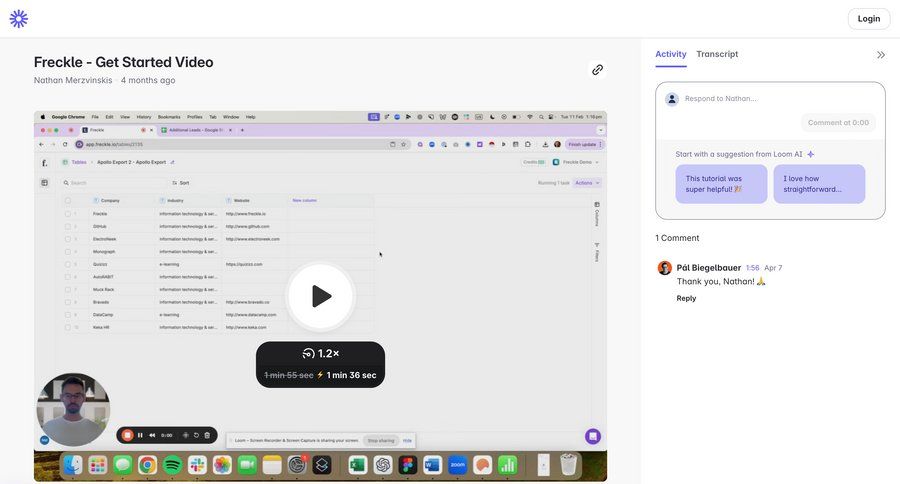Tick the checkbox for the GitHub row
Screen dimensions: 900x484
point(68,227)
